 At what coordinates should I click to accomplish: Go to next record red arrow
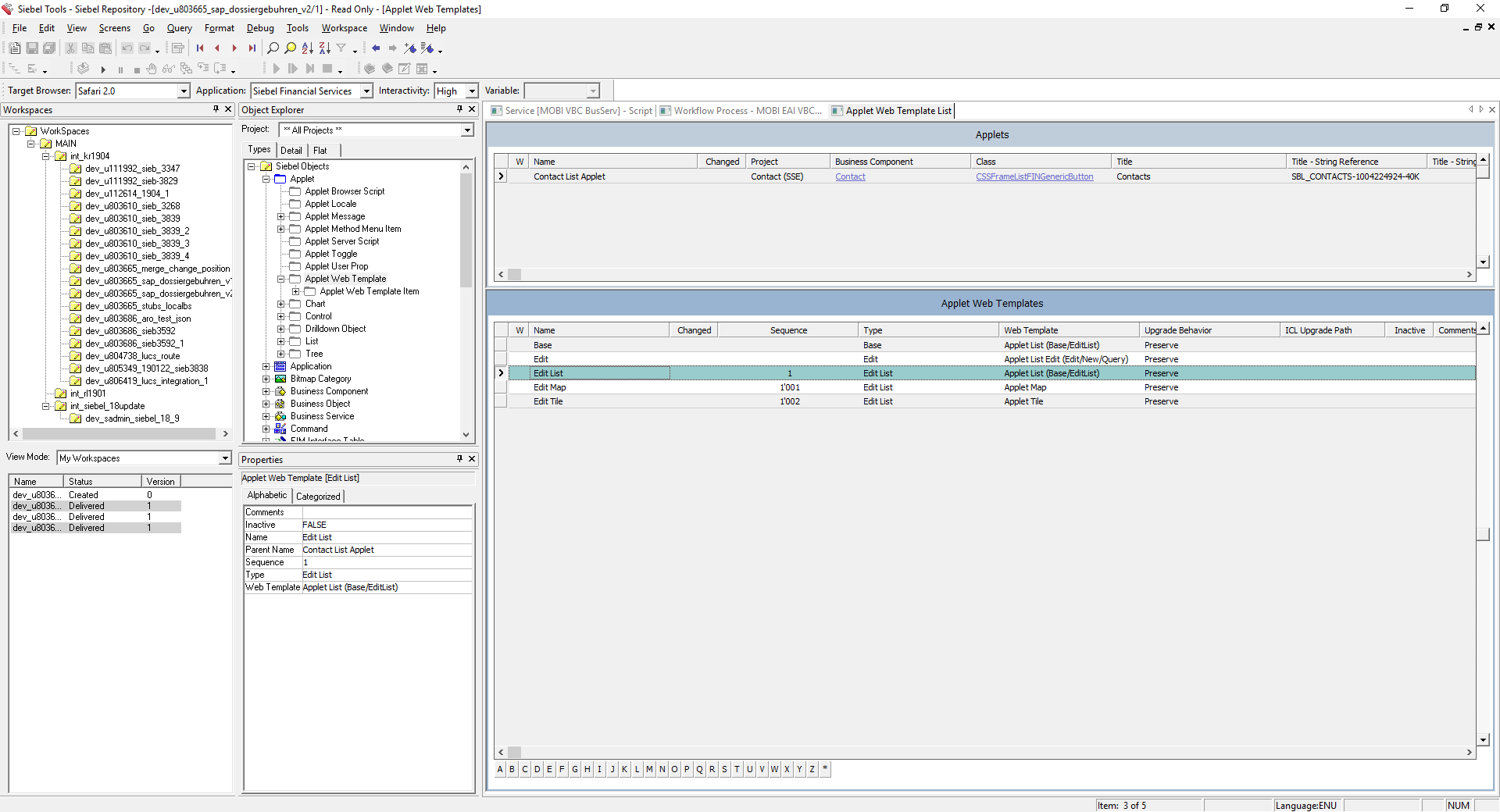pos(234,48)
